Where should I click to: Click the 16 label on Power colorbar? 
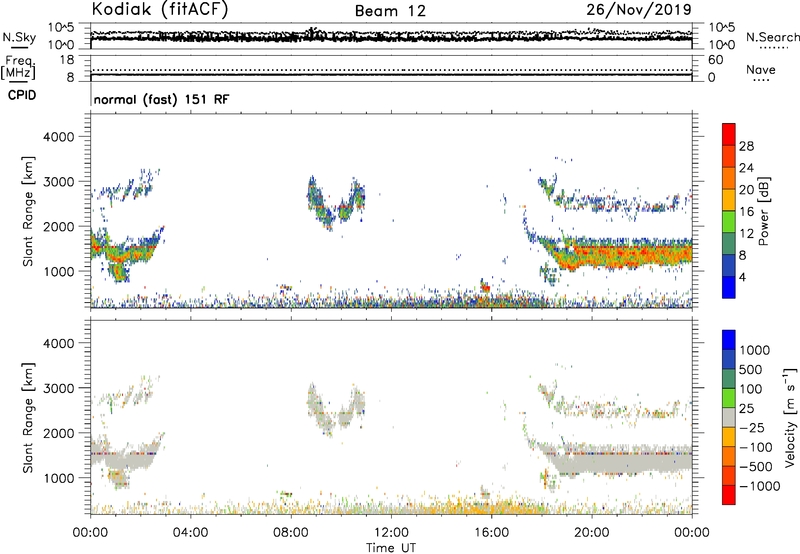[746, 212]
